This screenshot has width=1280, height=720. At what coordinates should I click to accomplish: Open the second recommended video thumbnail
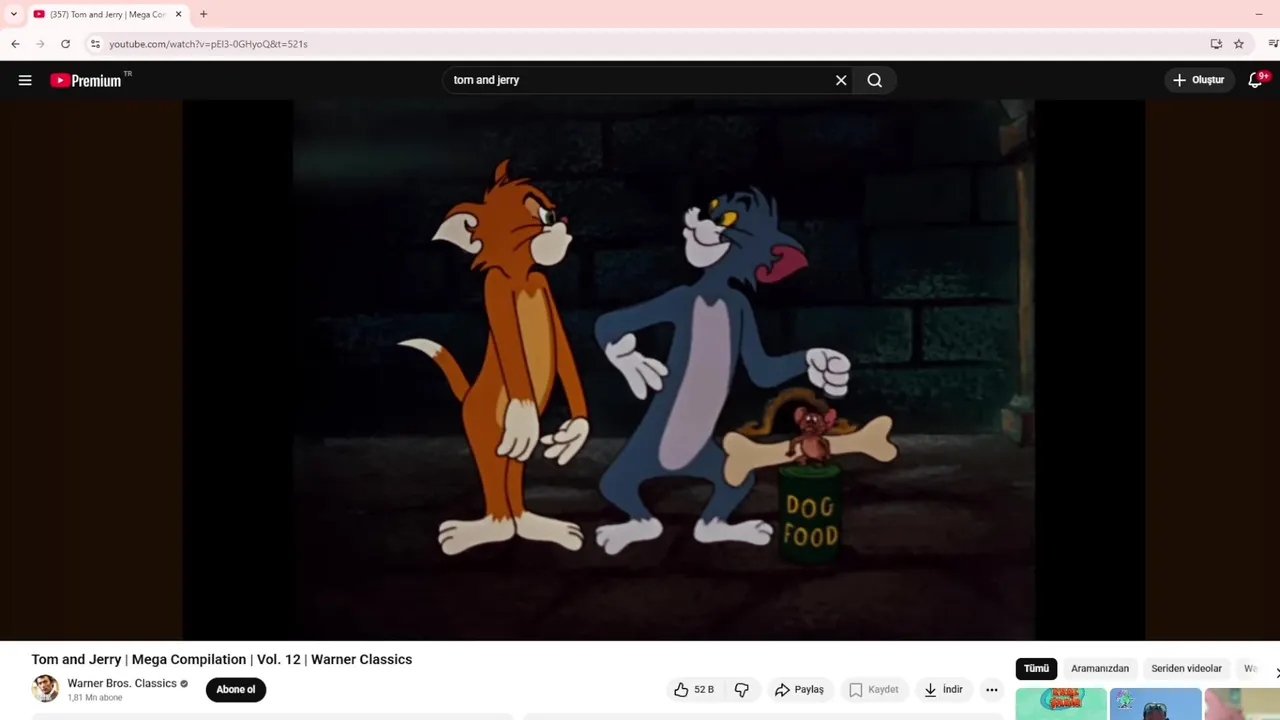(x=1155, y=704)
